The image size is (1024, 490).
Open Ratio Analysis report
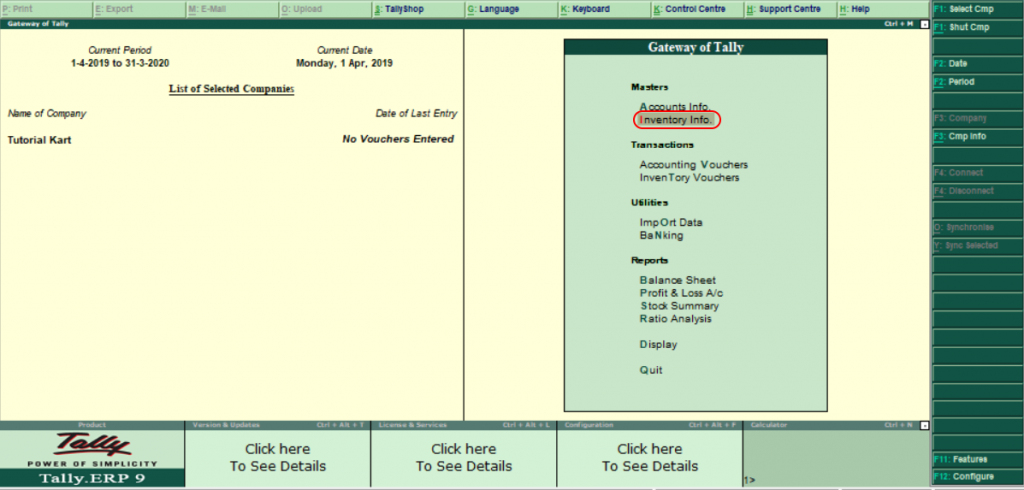[675, 319]
